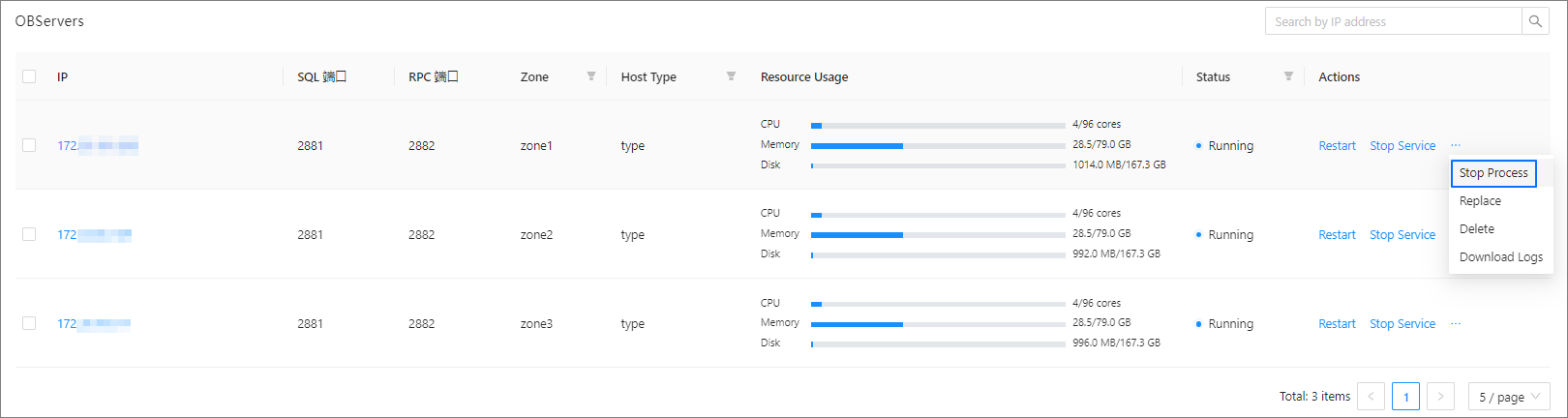The image size is (1568, 418).
Task: Select Replace in the actions menu
Action: 1480,201
